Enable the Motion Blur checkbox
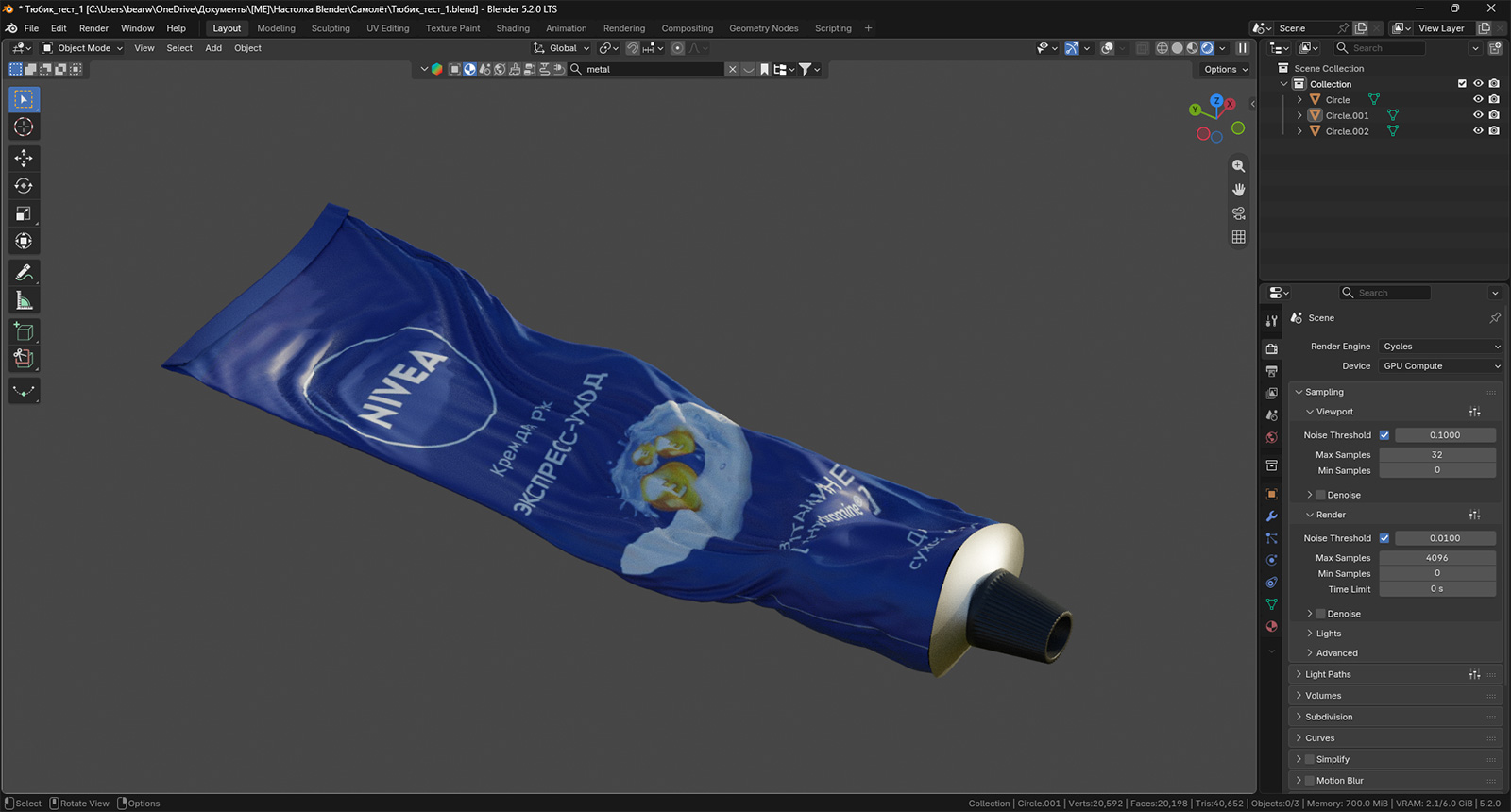This screenshot has width=1511, height=812. [x=1309, y=781]
